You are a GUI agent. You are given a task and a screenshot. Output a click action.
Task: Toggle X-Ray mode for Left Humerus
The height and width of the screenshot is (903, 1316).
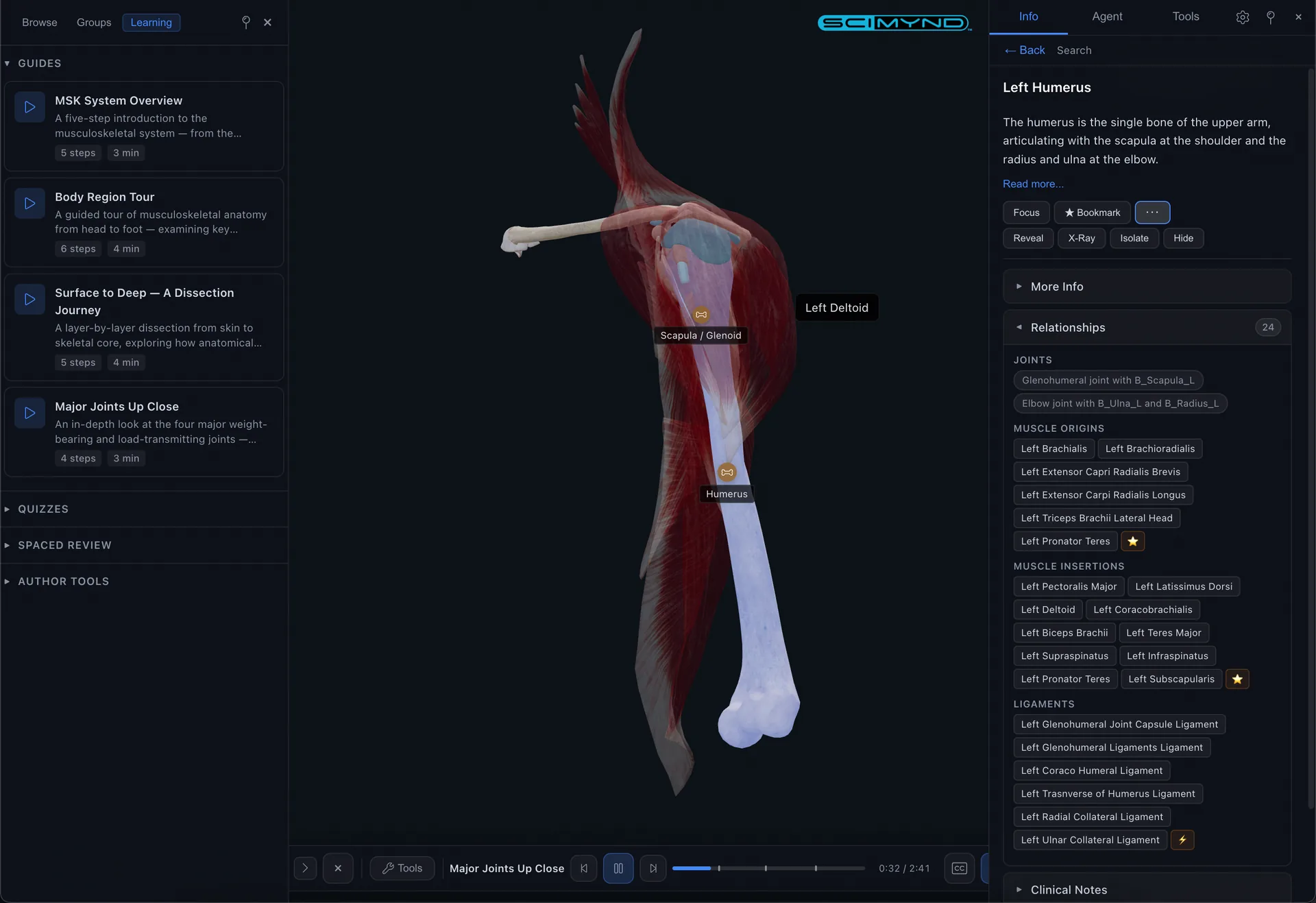[x=1081, y=238]
